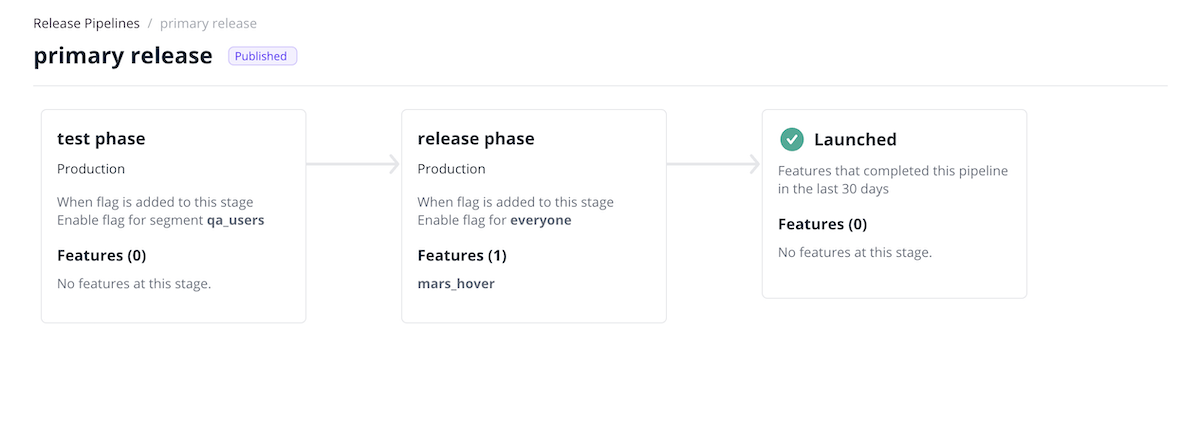Click the Published status badge
Viewport: 1200px width, 422px height.
(262, 56)
